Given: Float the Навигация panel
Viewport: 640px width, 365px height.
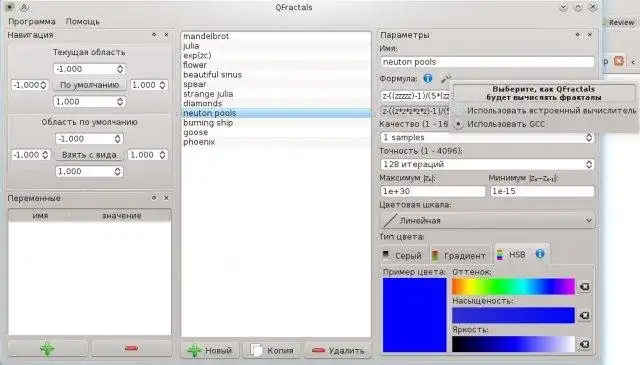Looking at the screenshot, I should [x=154, y=35].
